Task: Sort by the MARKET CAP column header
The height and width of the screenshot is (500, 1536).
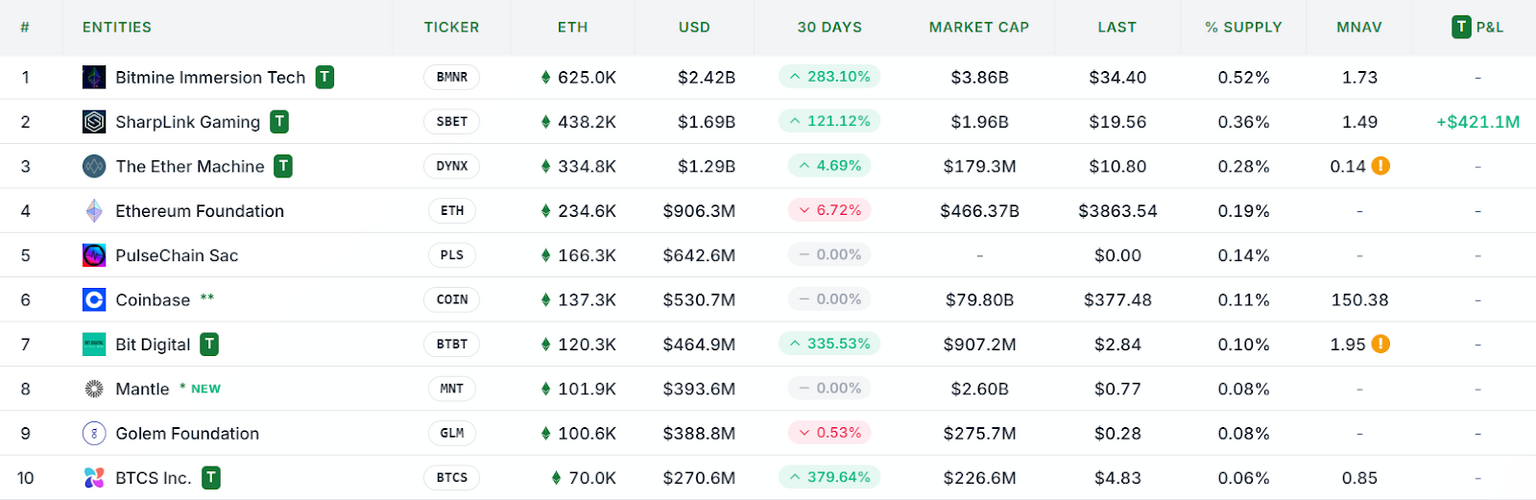Action: coord(979,27)
